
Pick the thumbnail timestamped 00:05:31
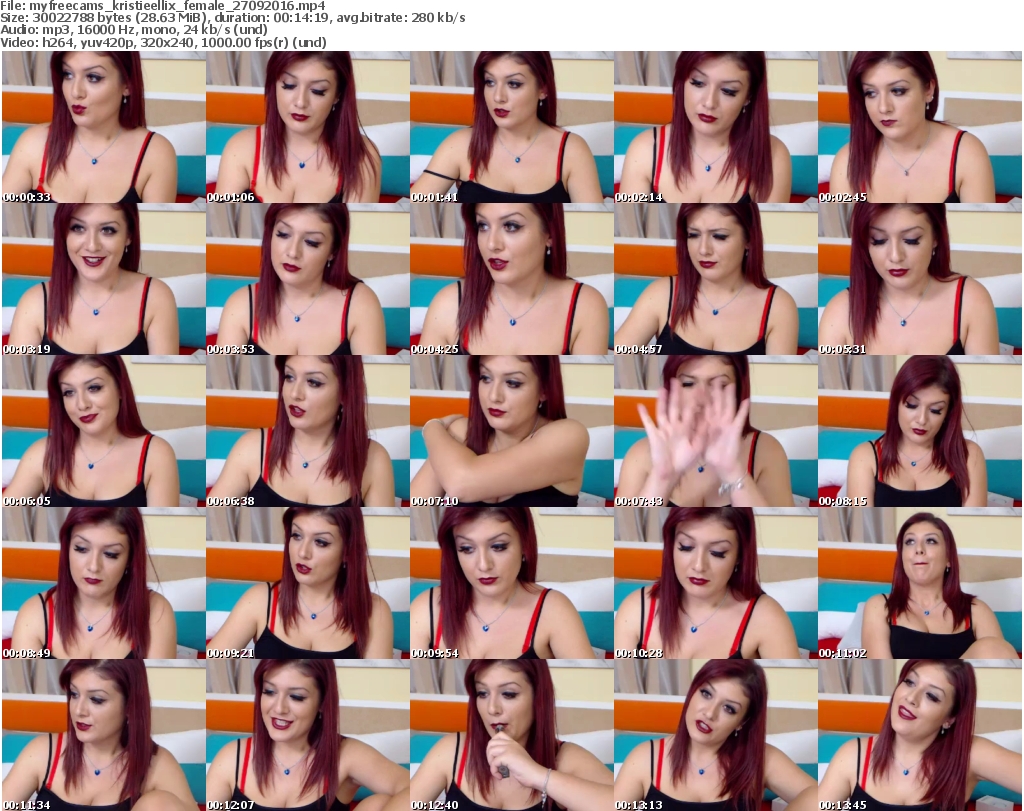(919, 279)
